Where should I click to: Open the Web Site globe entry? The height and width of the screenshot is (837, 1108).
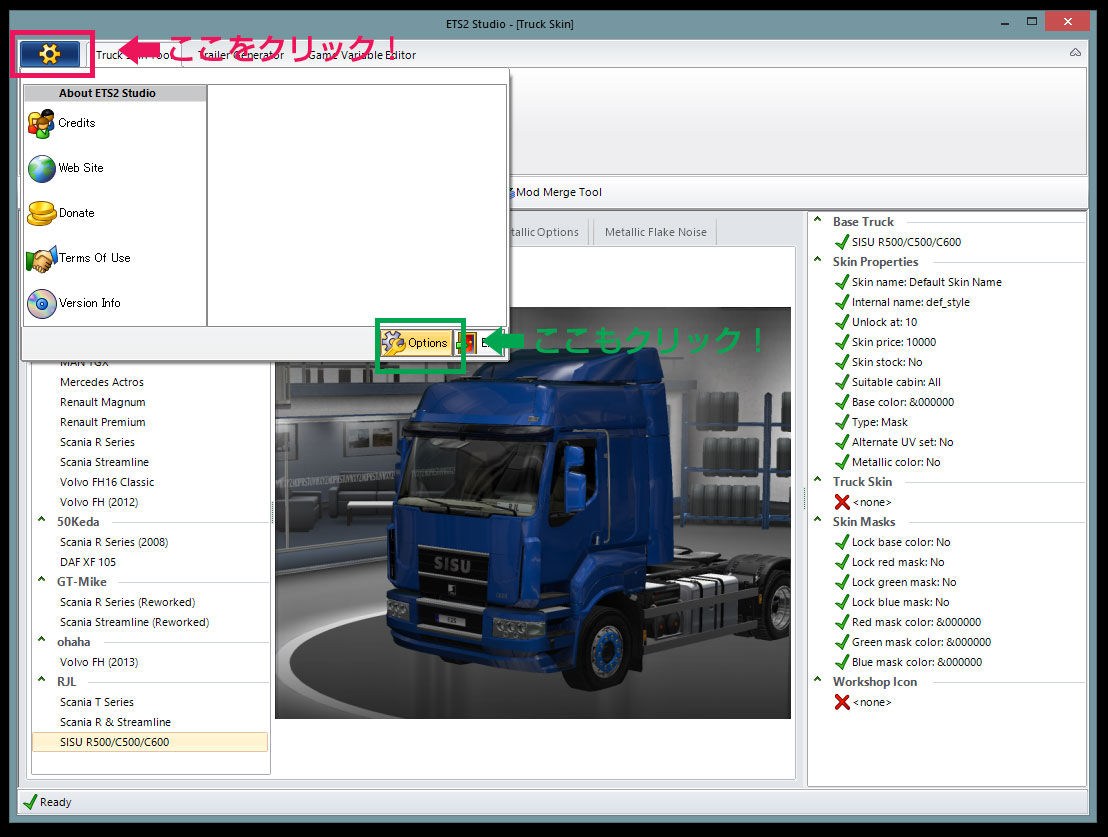66,168
